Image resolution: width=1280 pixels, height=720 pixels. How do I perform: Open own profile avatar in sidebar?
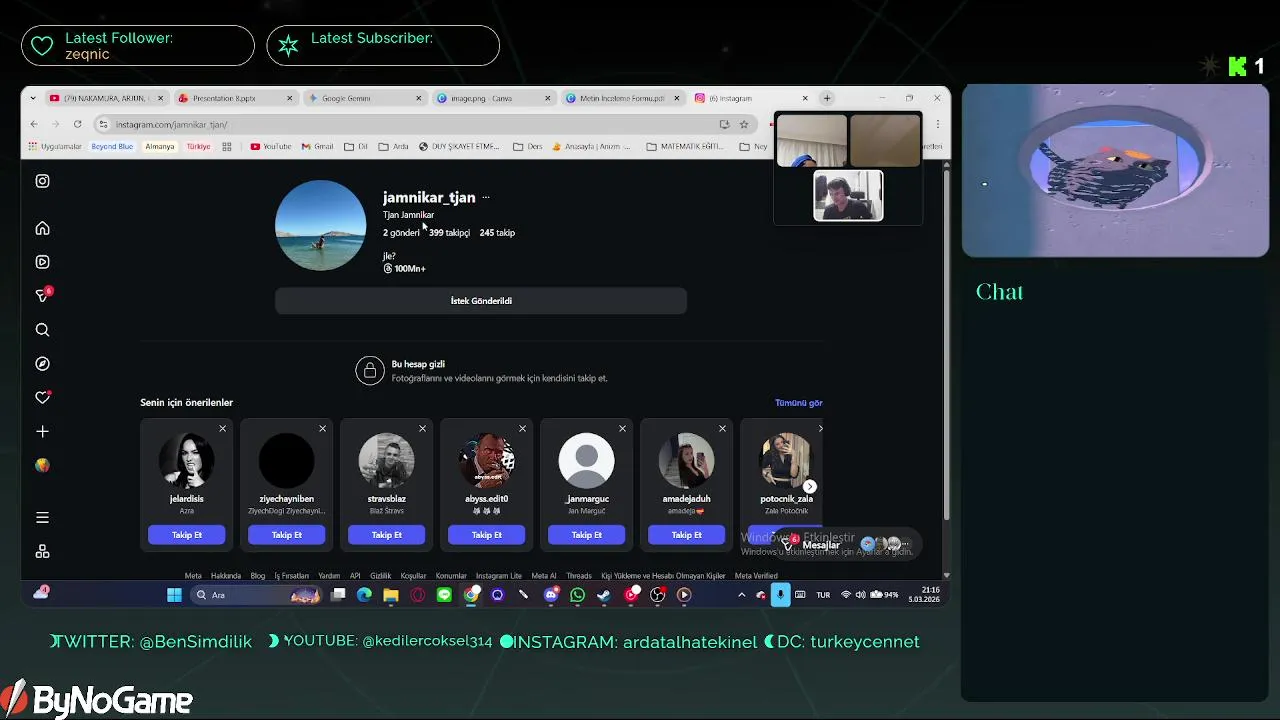point(42,465)
